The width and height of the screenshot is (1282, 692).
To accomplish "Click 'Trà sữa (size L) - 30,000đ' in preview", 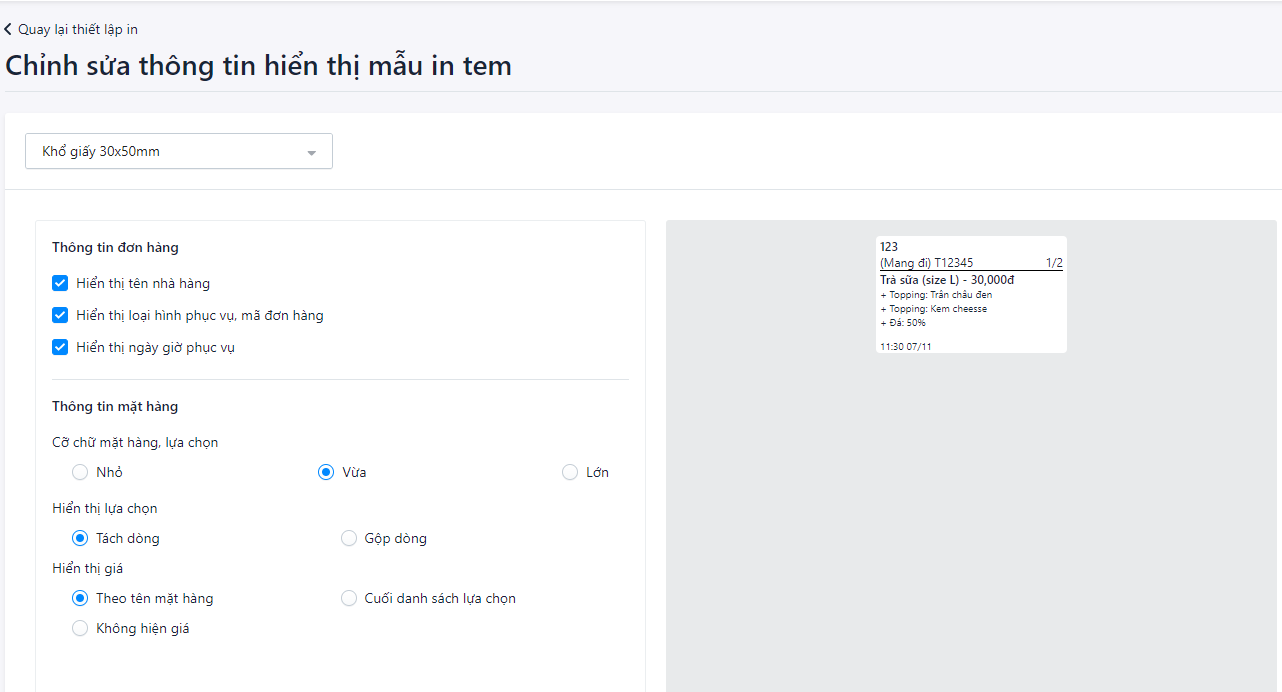I will click(946, 281).
